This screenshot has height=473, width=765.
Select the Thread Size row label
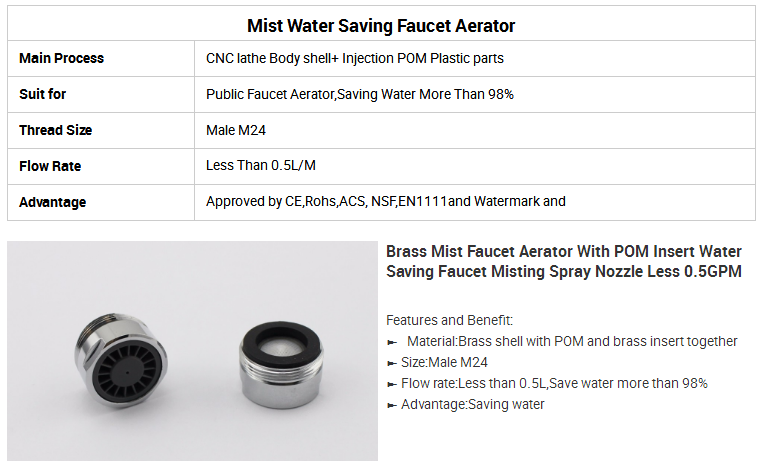56,130
